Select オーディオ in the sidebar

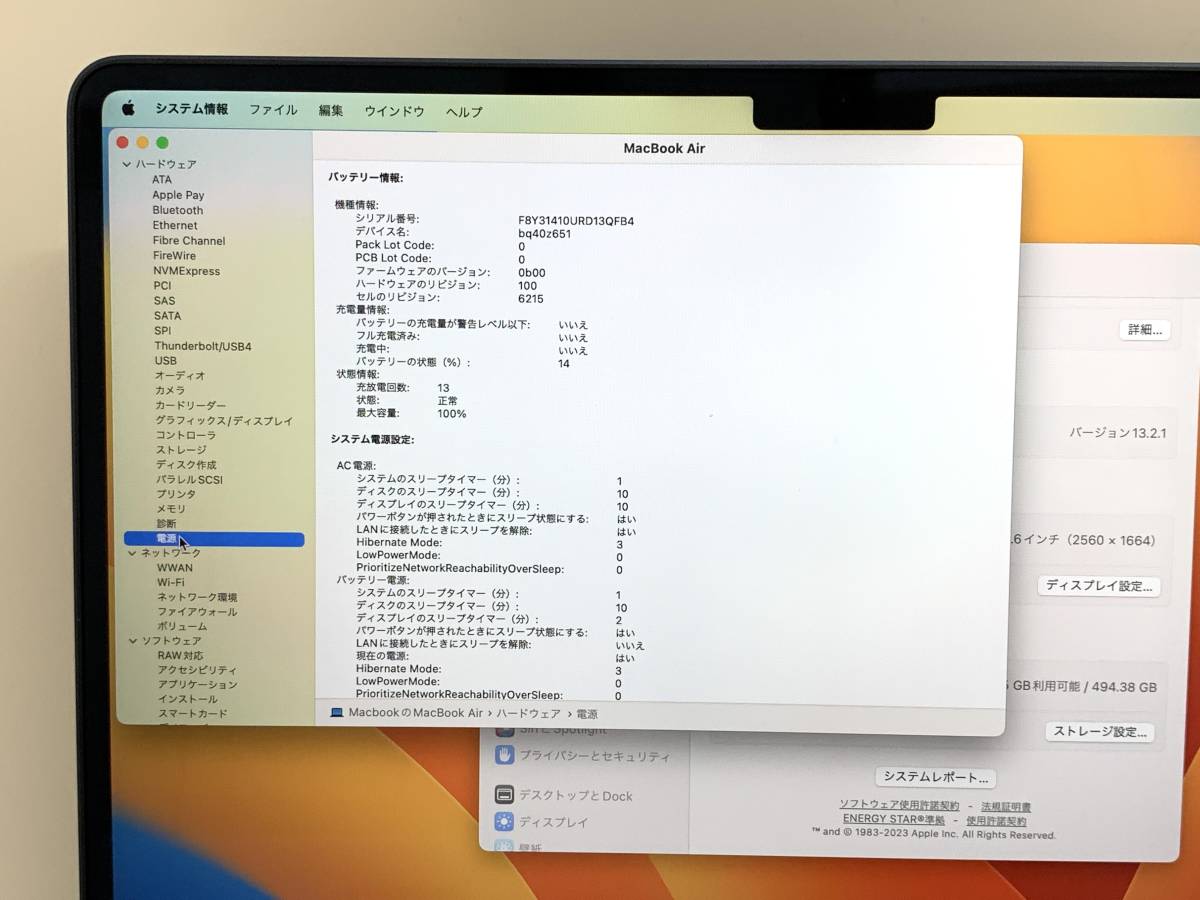pos(180,376)
